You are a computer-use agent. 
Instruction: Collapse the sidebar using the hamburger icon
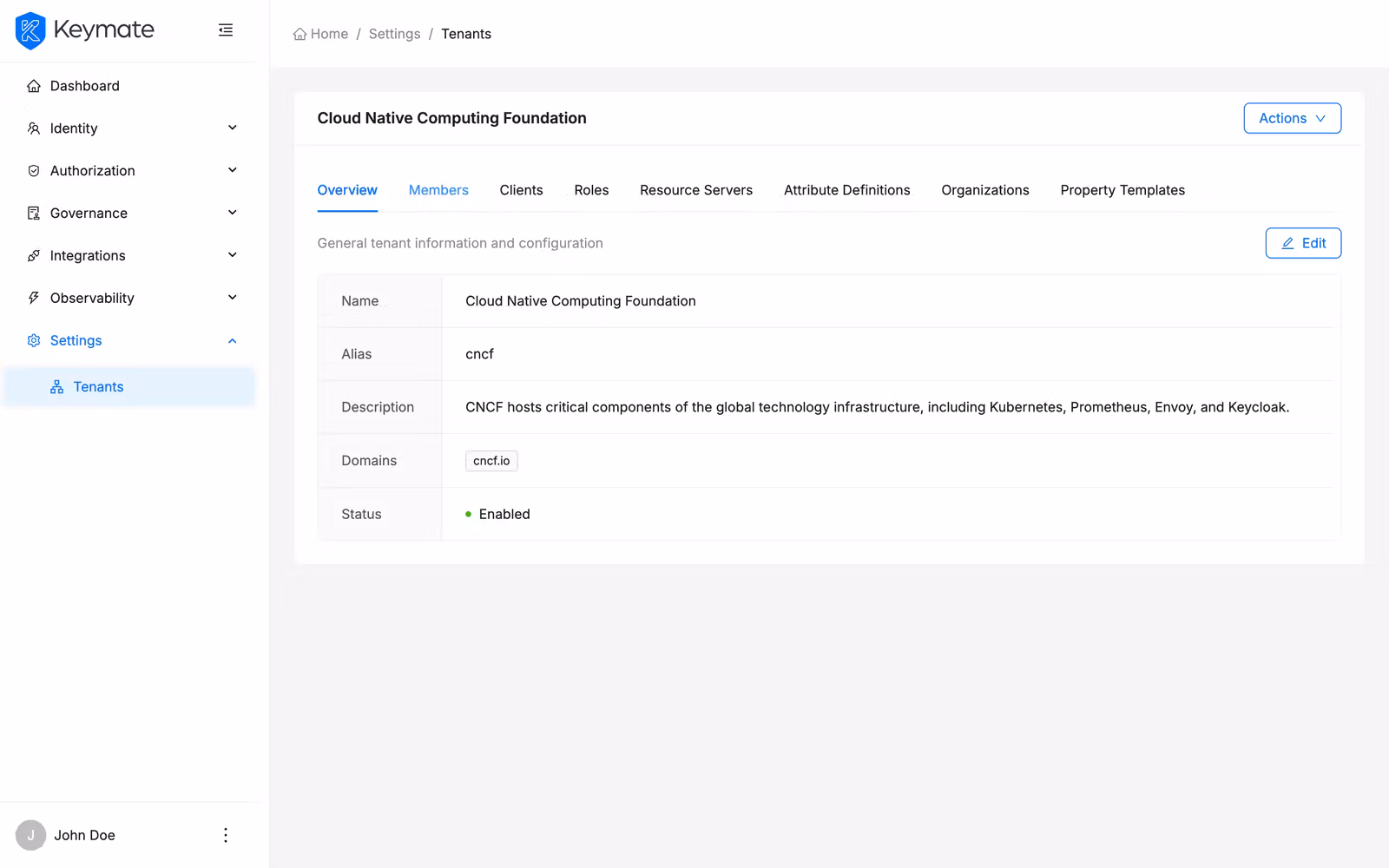[226, 30]
